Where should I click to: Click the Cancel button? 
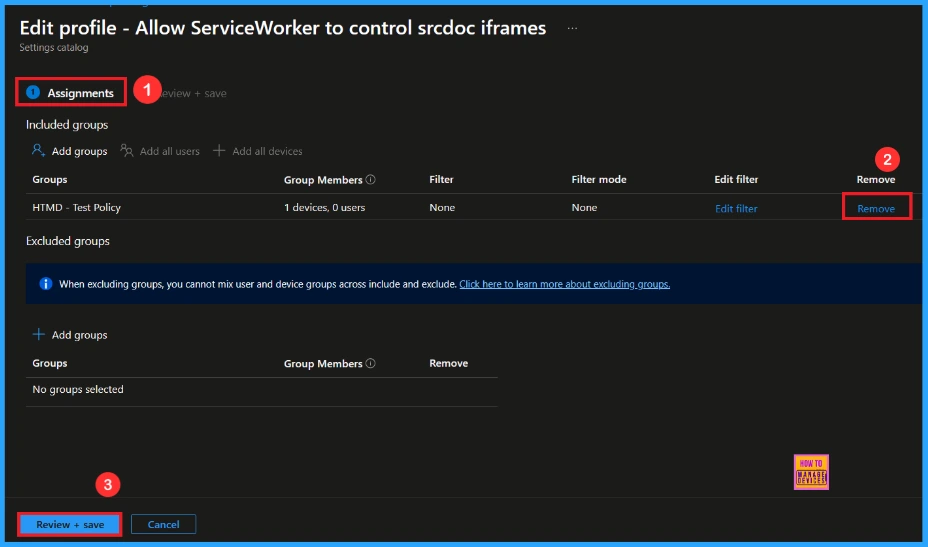(163, 524)
